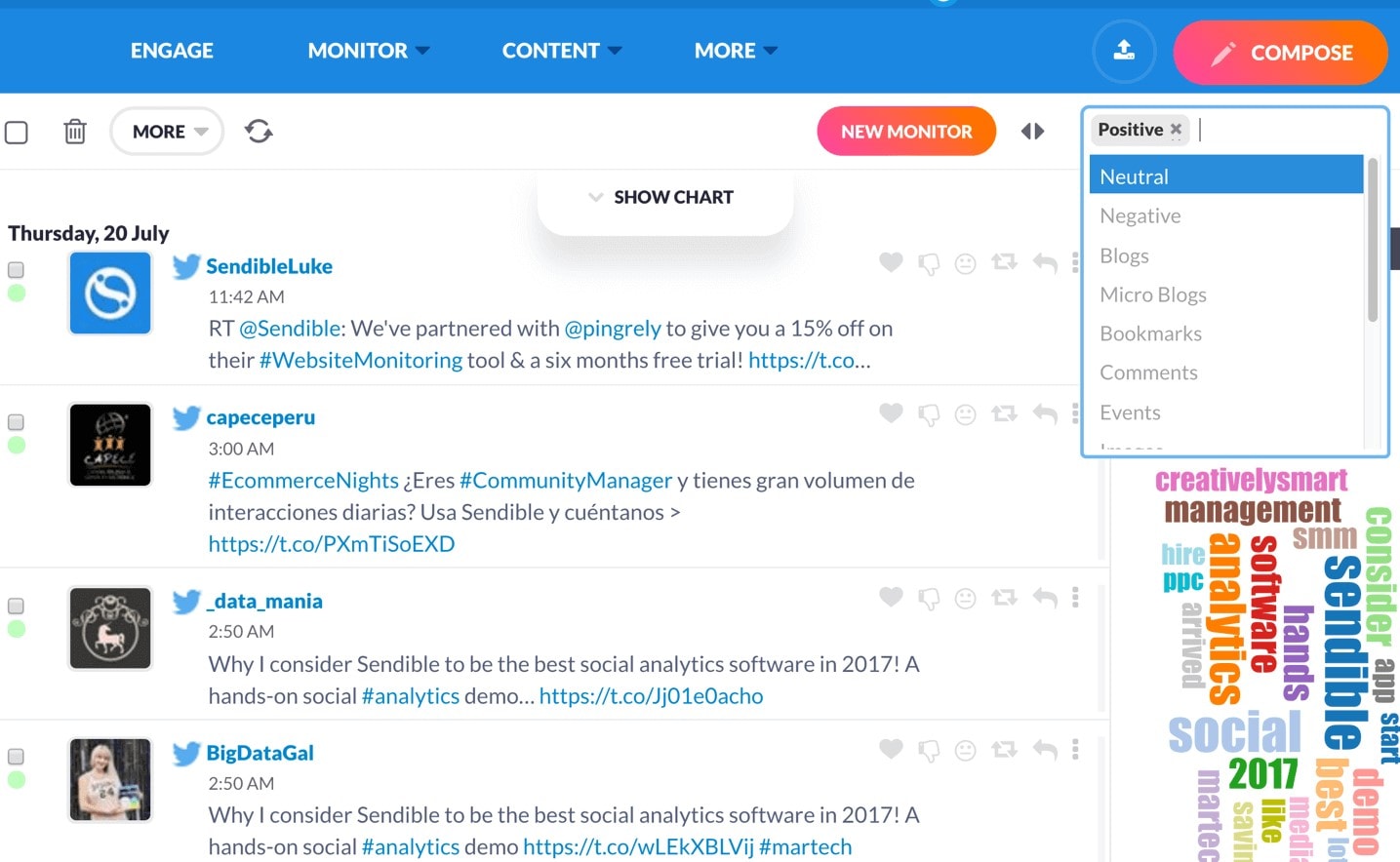Choose Negative from filter list

(1226, 215)
